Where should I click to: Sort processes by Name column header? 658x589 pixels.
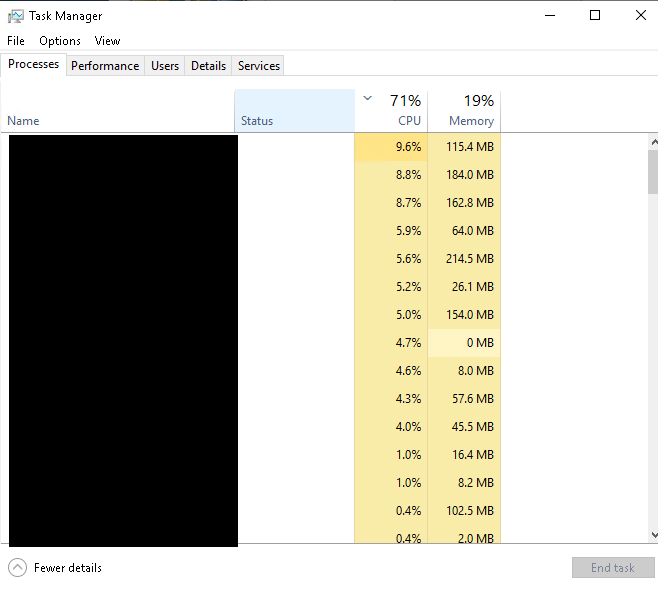(118, 111)
